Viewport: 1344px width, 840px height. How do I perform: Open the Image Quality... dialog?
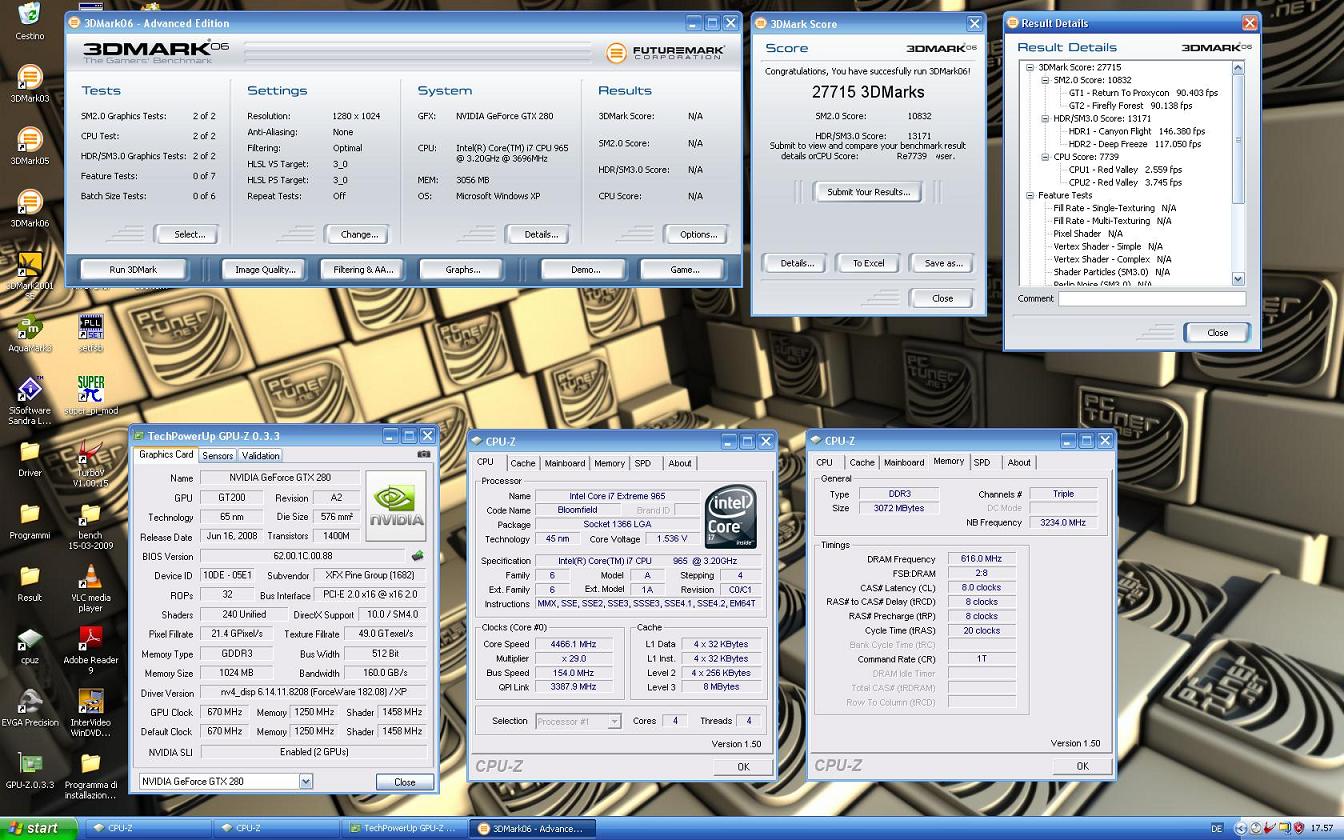(x=265, y=269)
